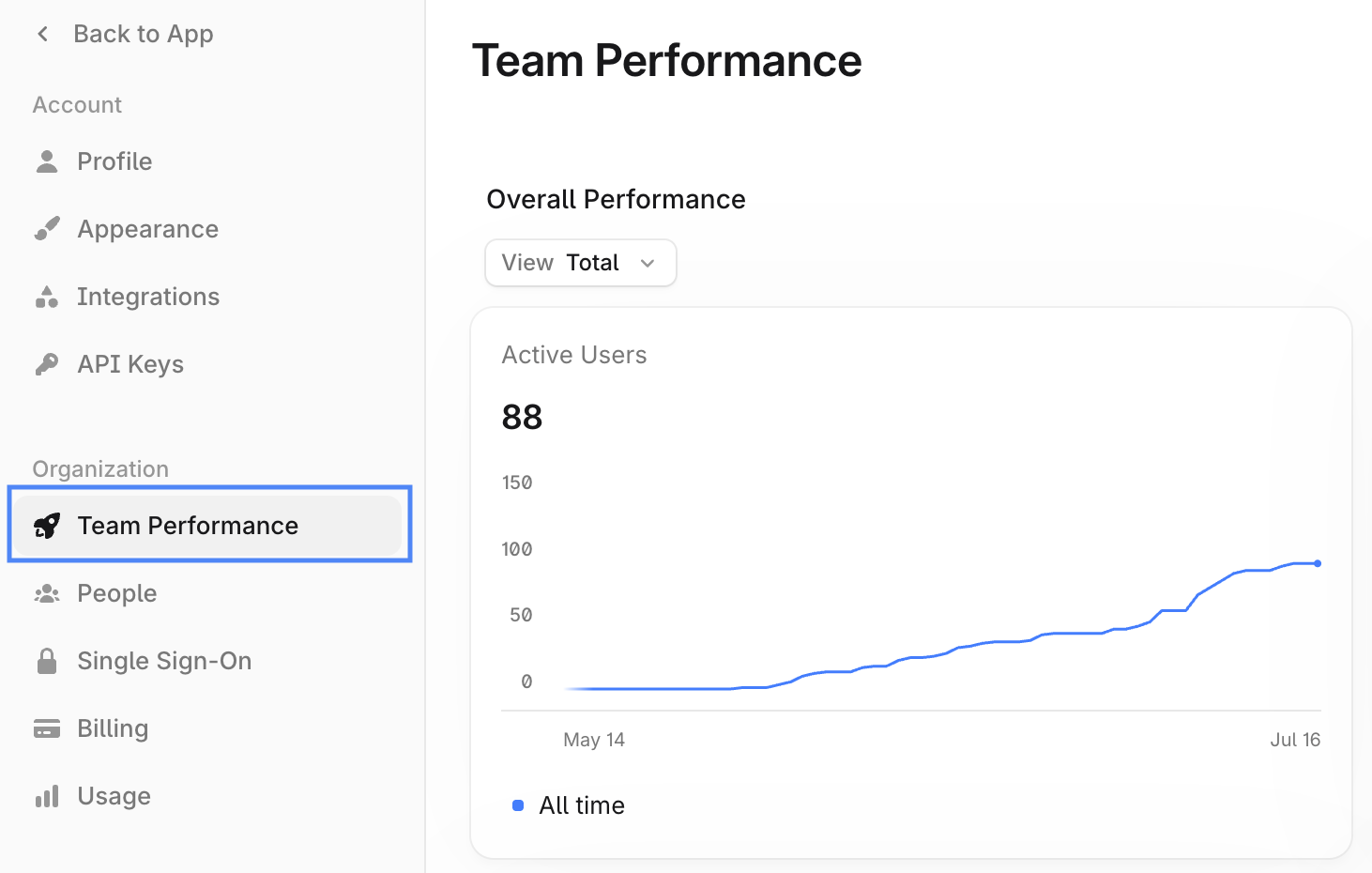Click the blue All time legend dot
The height and width of the screenshot is (873, 1372).
tap(518, 805)
